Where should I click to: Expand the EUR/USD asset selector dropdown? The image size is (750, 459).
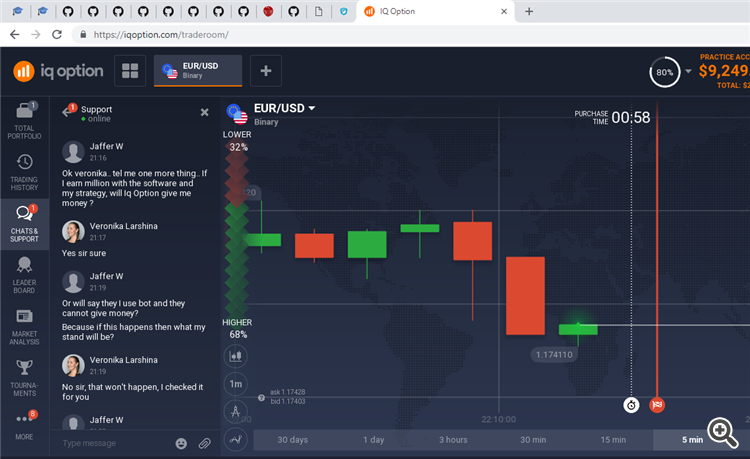pyautogui.click(x=312, y=108)
